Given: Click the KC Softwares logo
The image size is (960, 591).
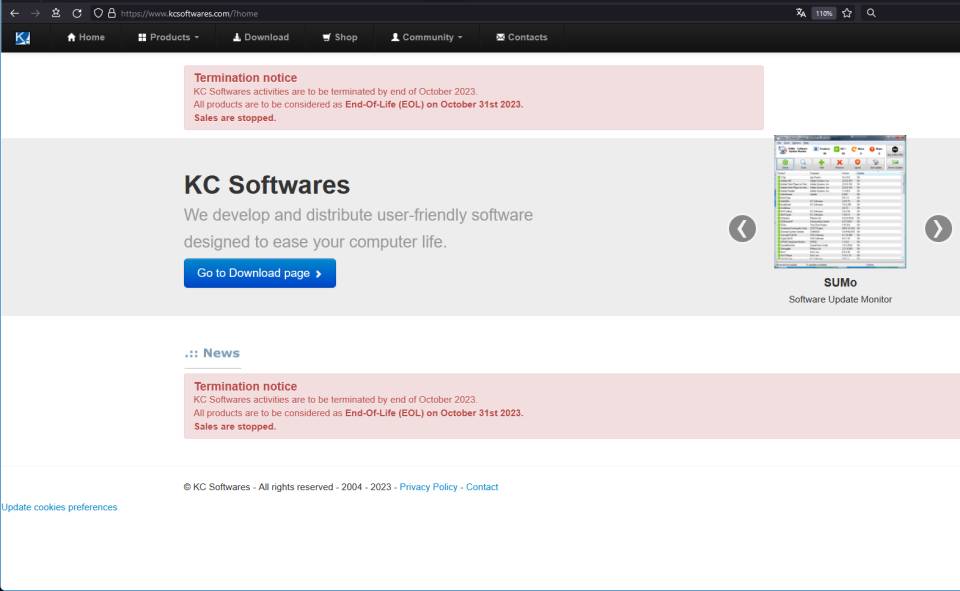Looking at the screenshot, I should [22, 37].
